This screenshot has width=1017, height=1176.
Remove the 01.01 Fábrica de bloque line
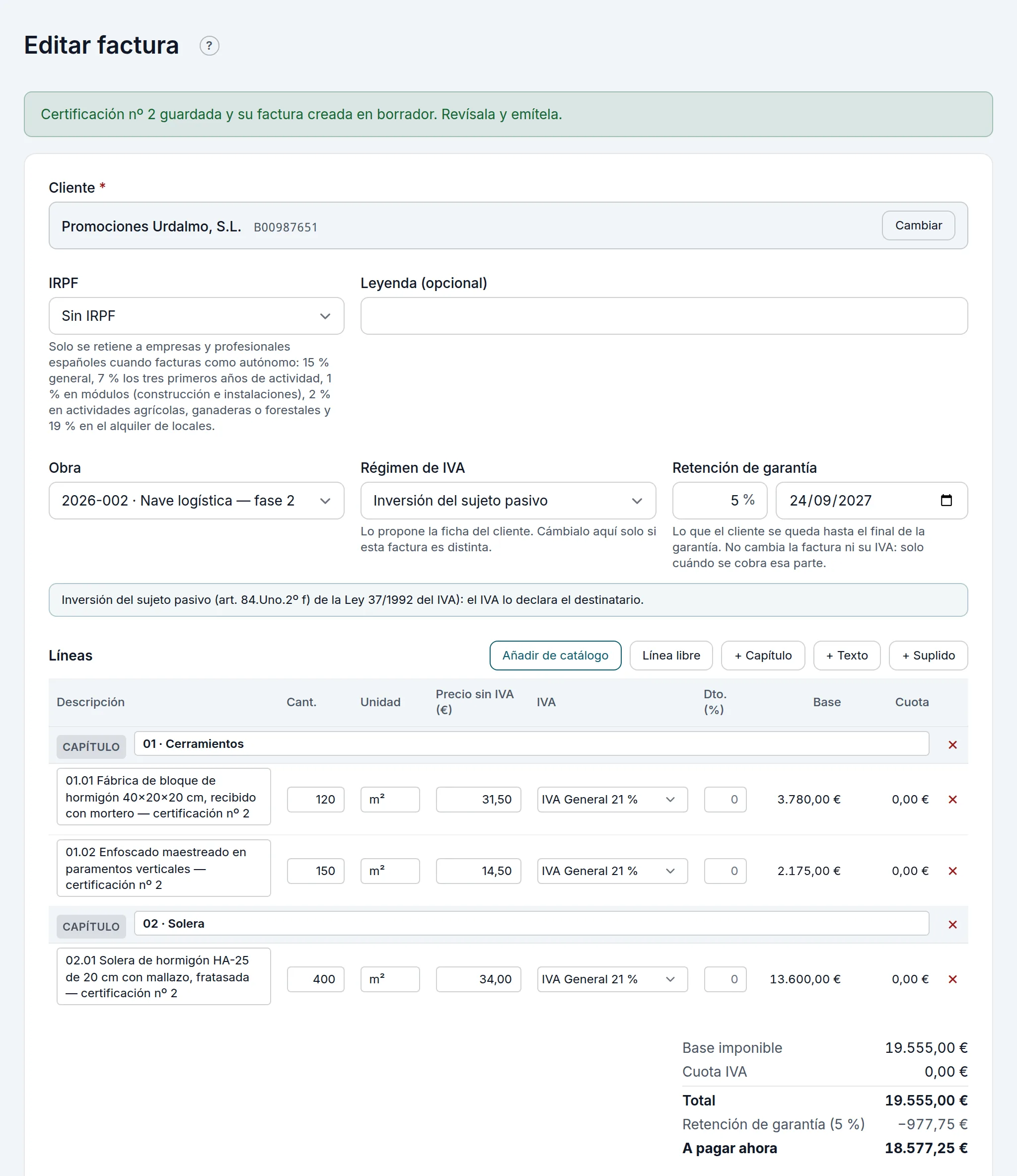(x=952, y=799)
